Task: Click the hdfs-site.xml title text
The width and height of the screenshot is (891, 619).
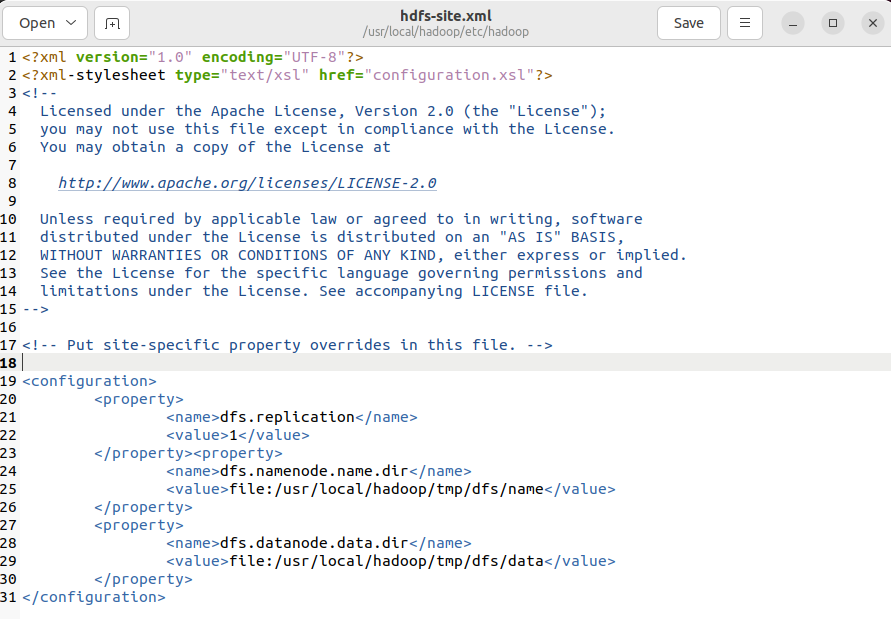Action: [x=446, y=16]
